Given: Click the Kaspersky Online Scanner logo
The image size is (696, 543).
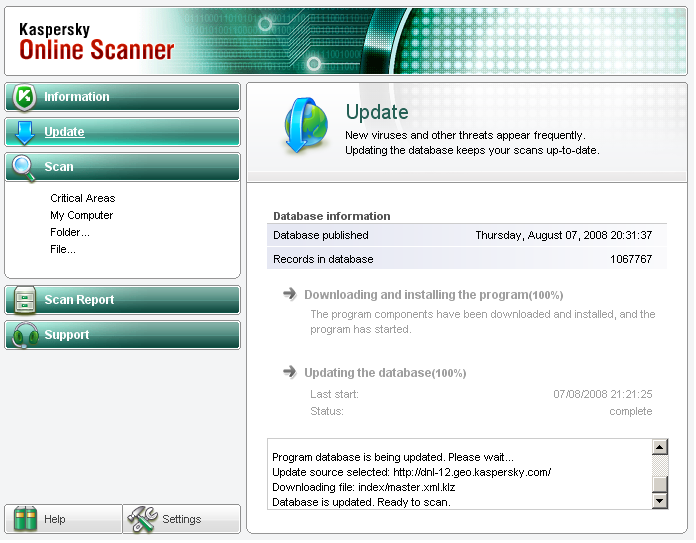Looking at the screenshot, I should pyautogui.click(x=97, y=42).
